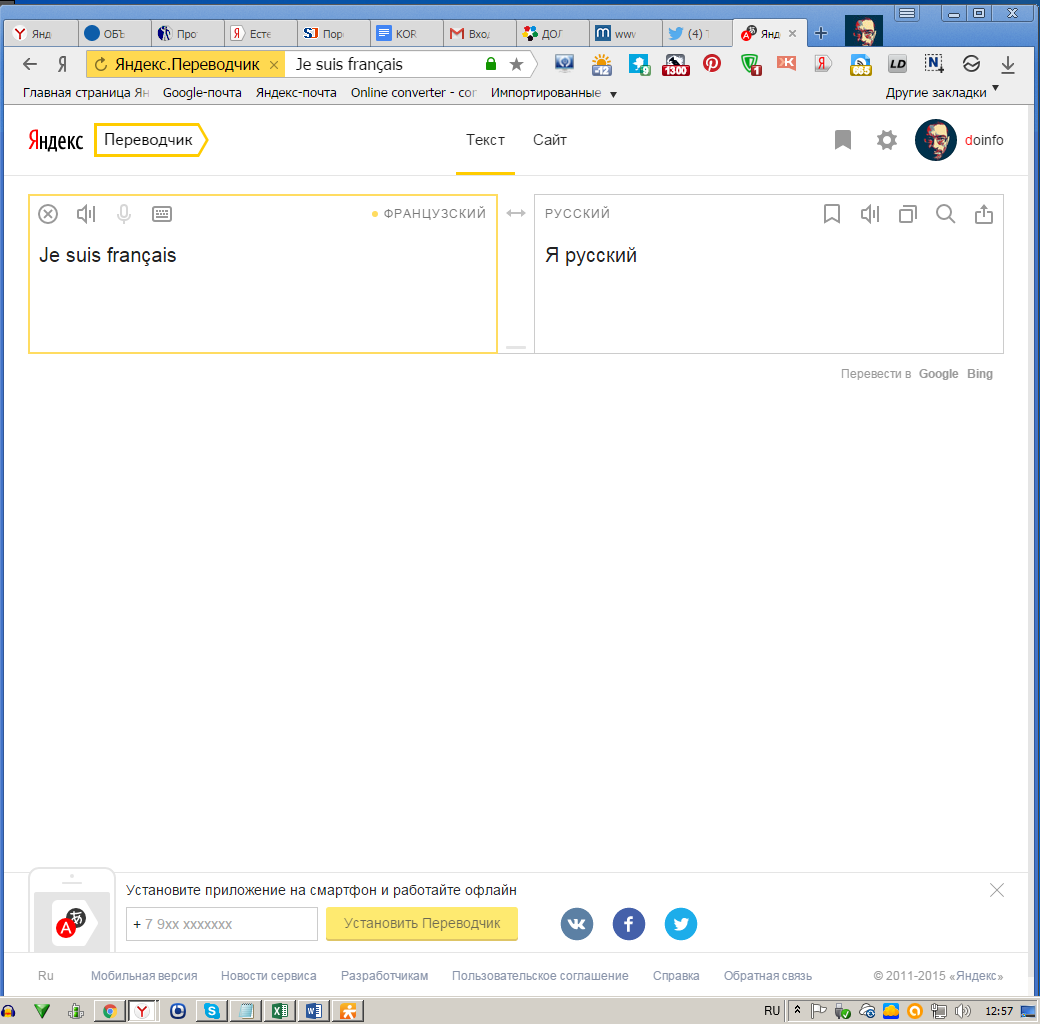Share on Facebook
The image size is (1040, 1024).
[629, 924]
